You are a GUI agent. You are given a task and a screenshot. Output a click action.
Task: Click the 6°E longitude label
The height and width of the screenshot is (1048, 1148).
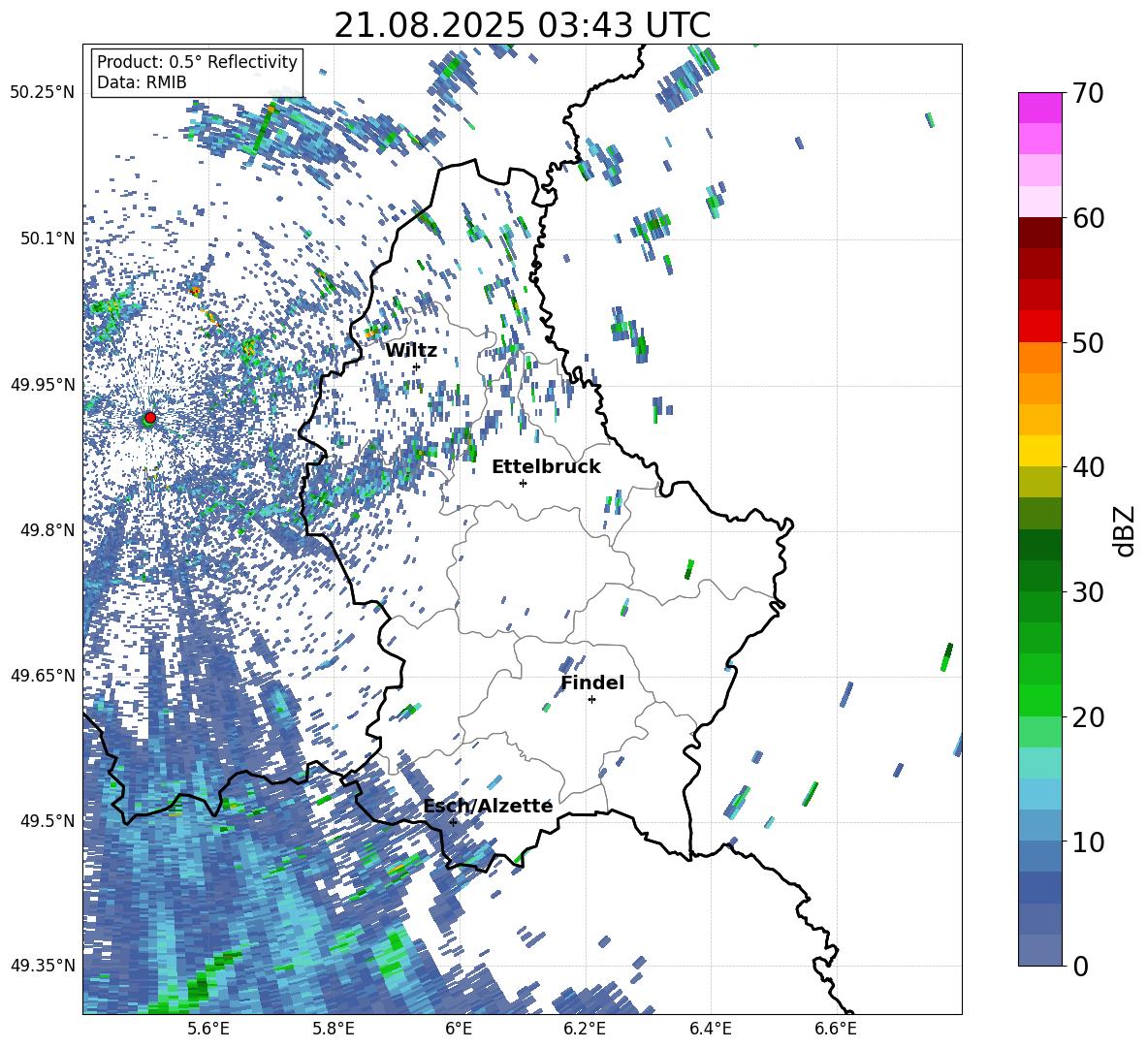459,1030
